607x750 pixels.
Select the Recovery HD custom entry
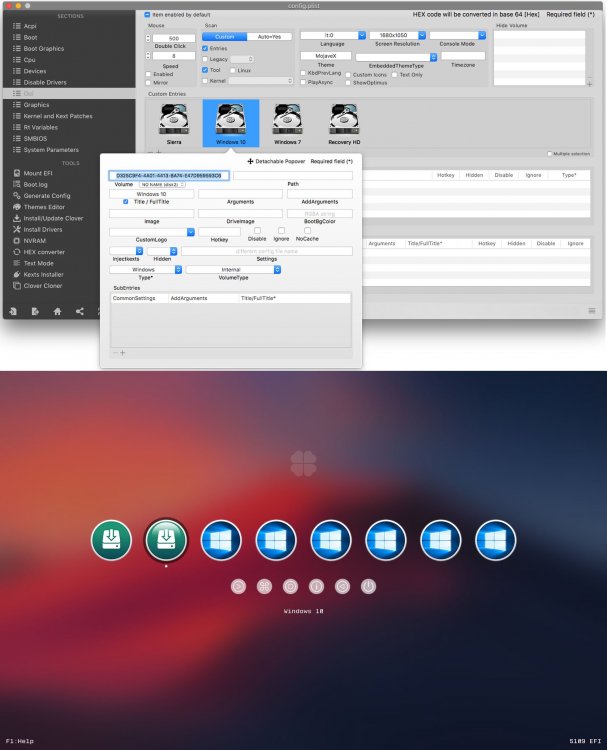click(x=344, y=123)
